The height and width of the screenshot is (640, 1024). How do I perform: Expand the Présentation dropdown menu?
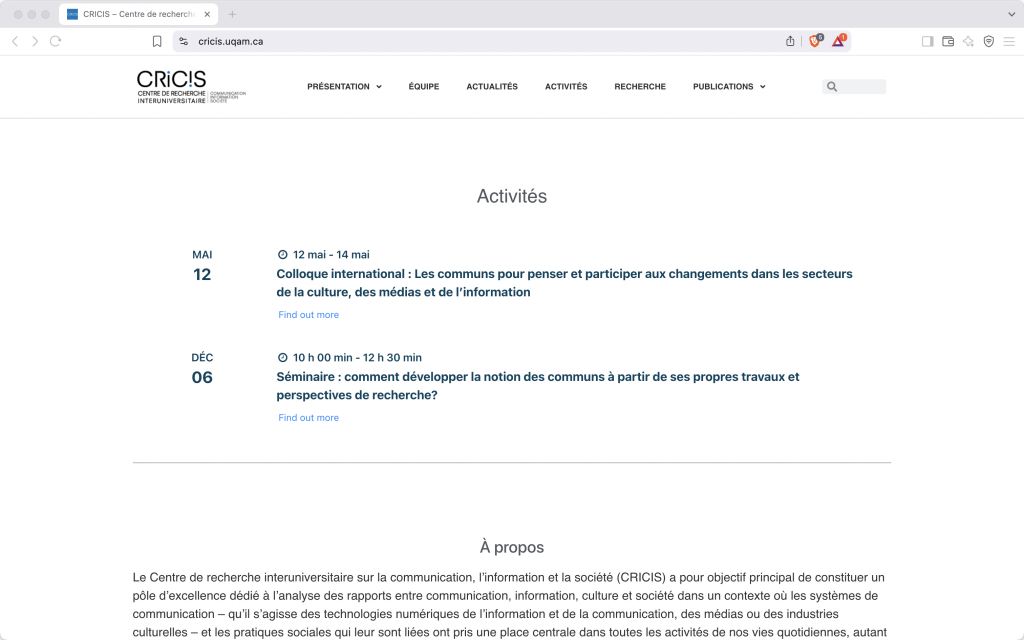coord(344,87)
